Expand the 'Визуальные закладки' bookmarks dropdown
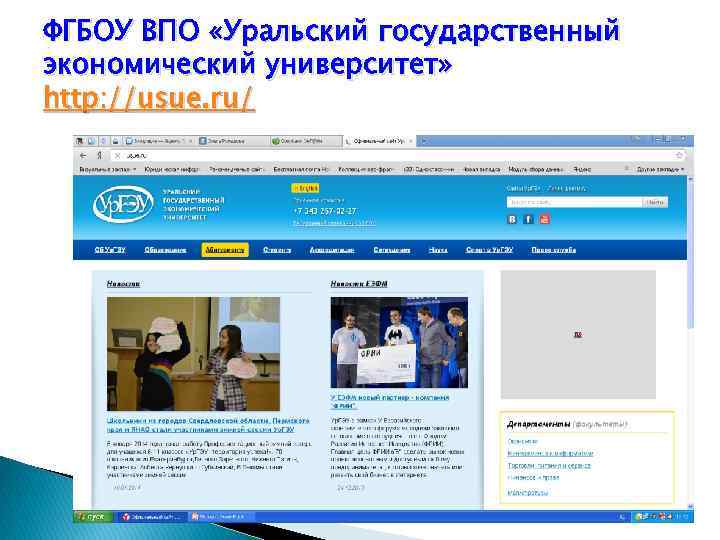This screenshot has width=720, height=540. tap(107, 169)
